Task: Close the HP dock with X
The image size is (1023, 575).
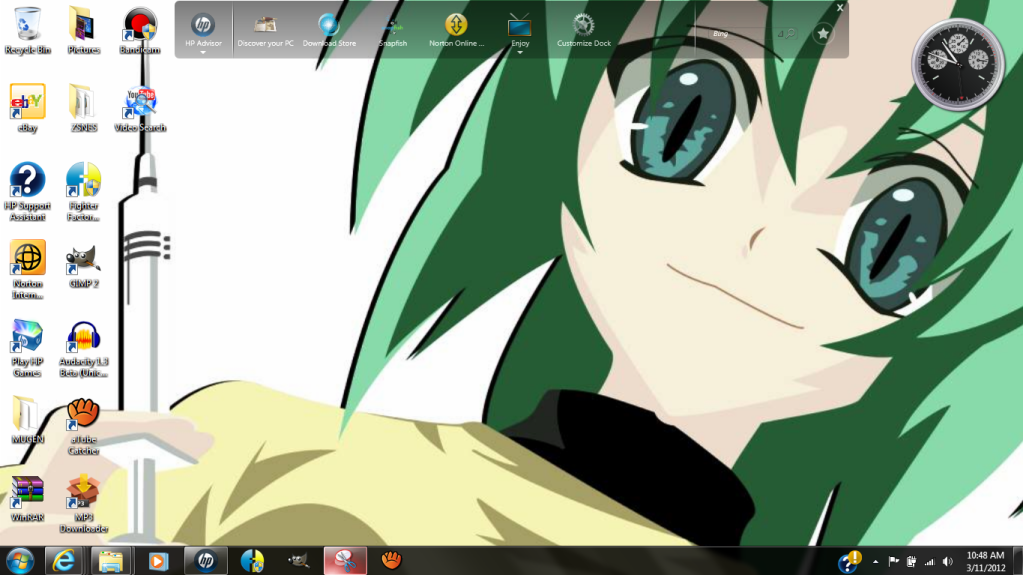Action: click(x=840, y=8)
